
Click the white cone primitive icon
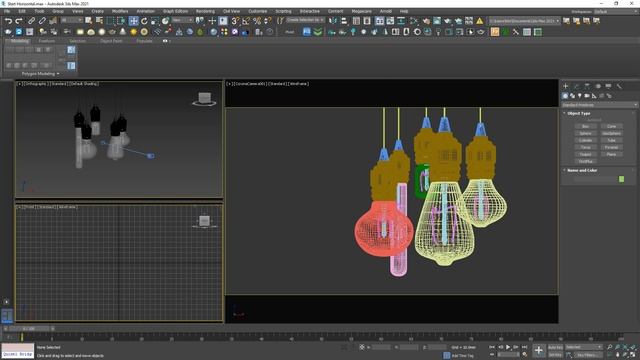pos(123,31)
